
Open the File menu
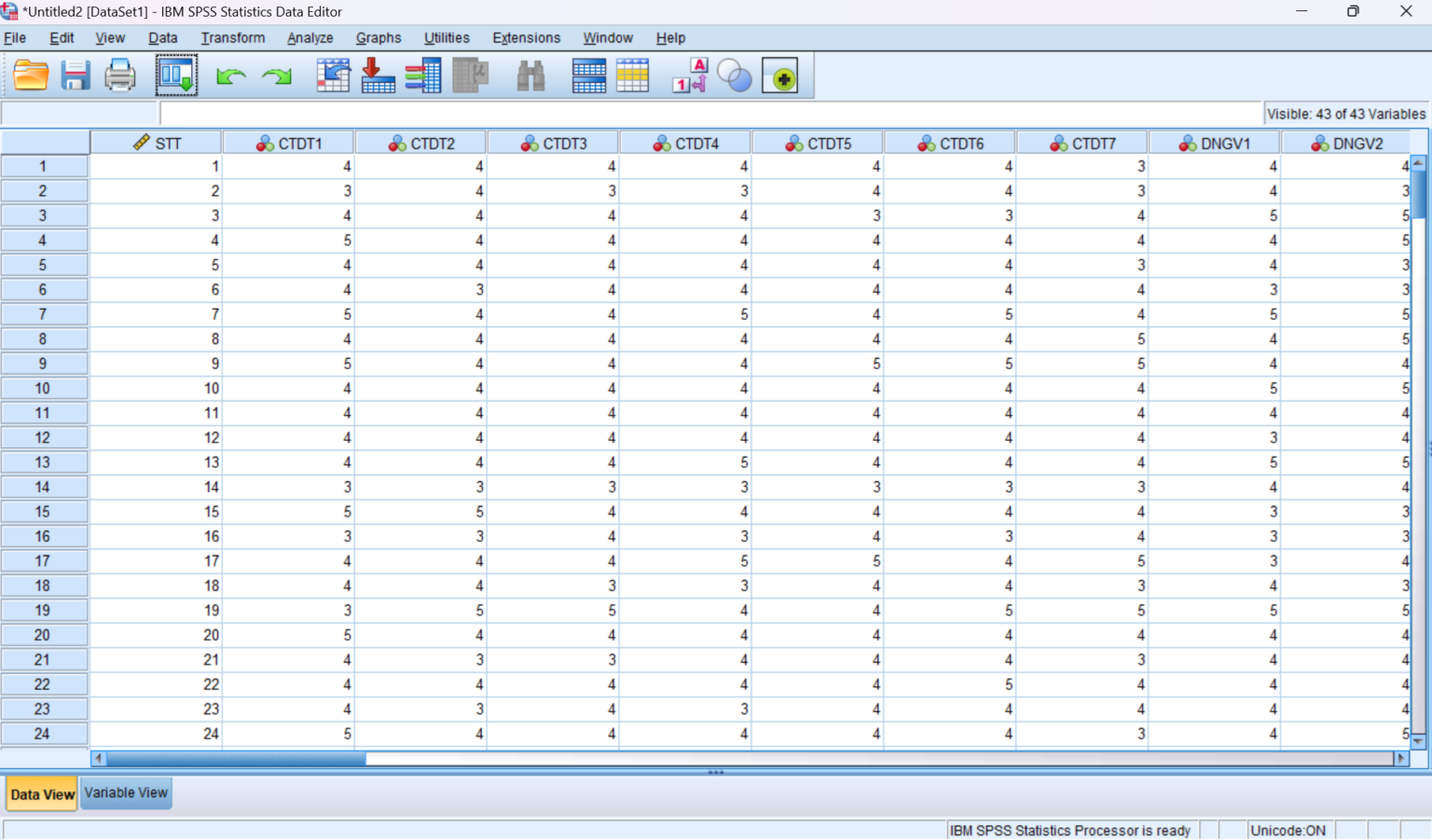(x=15, y=37)
